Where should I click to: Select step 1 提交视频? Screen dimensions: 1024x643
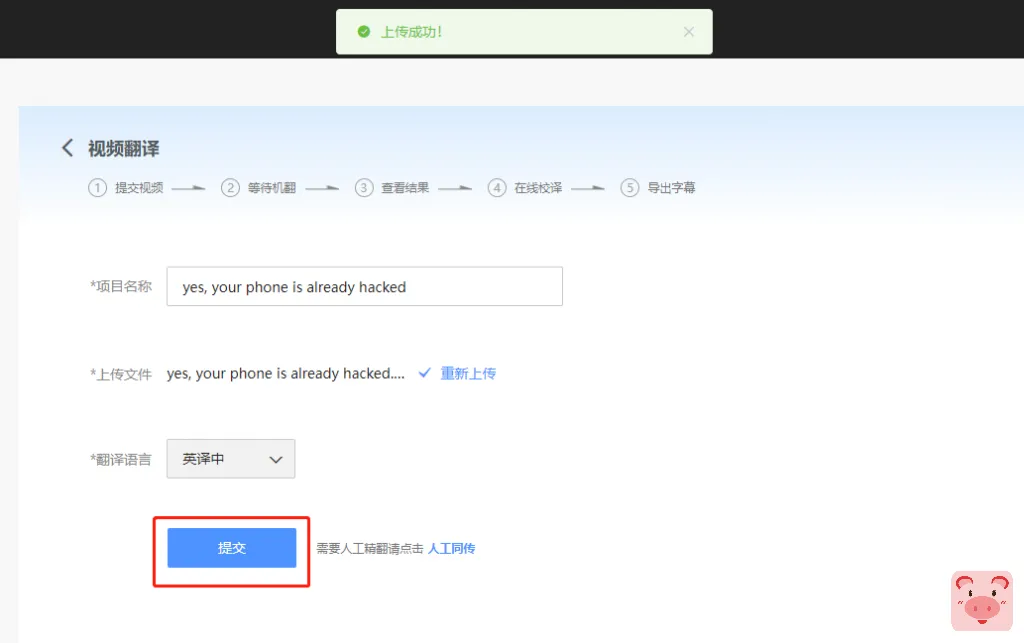[x=126, y=188]
